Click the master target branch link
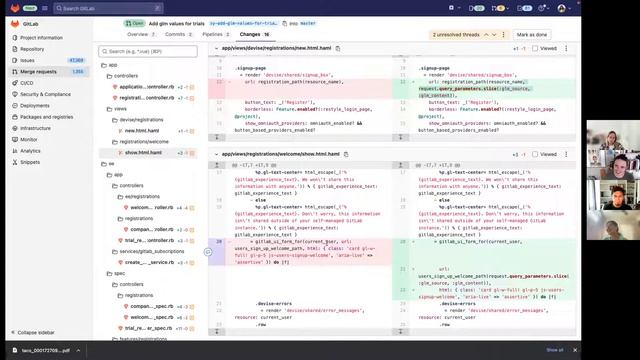 (x=308, y=24)
